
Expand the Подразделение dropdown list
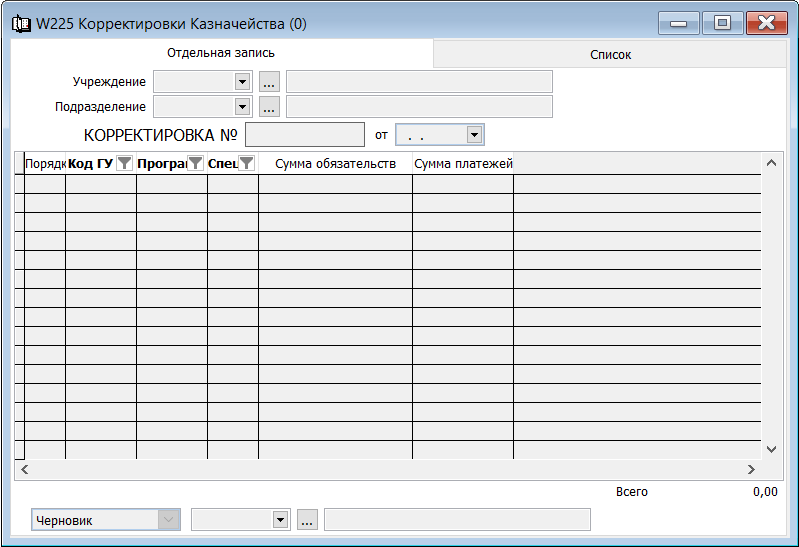pos(241,107)
